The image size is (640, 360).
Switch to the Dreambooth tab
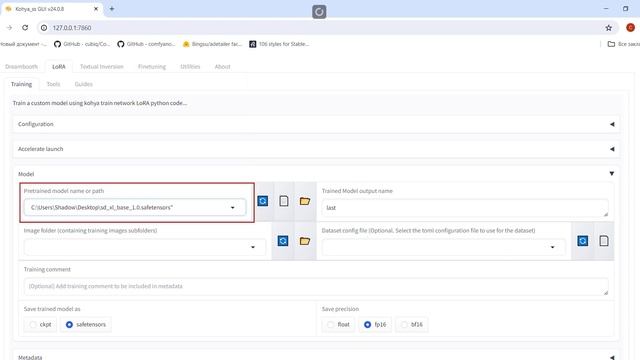coord(21,67)
